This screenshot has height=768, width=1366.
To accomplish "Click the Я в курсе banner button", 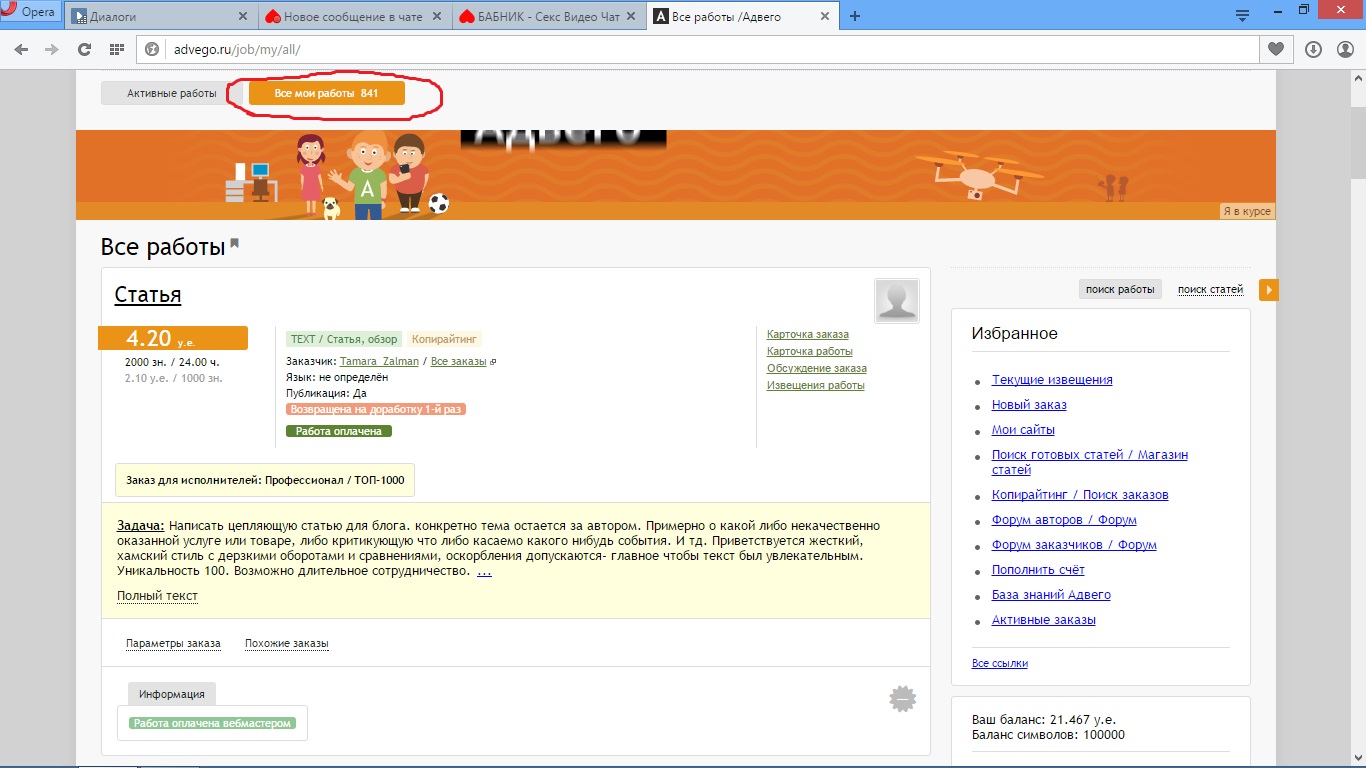I will pyautogui.click(x=1247, y=211).
